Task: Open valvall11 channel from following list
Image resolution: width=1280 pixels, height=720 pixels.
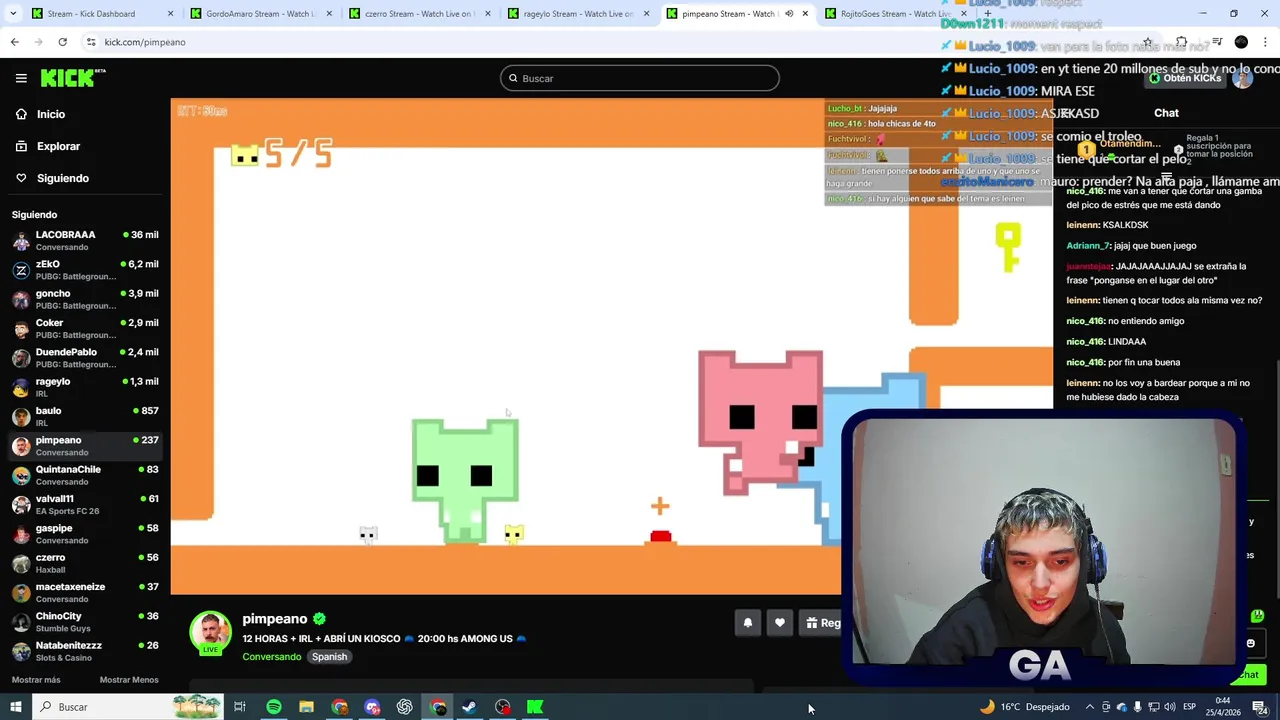Action: (85, 504)
